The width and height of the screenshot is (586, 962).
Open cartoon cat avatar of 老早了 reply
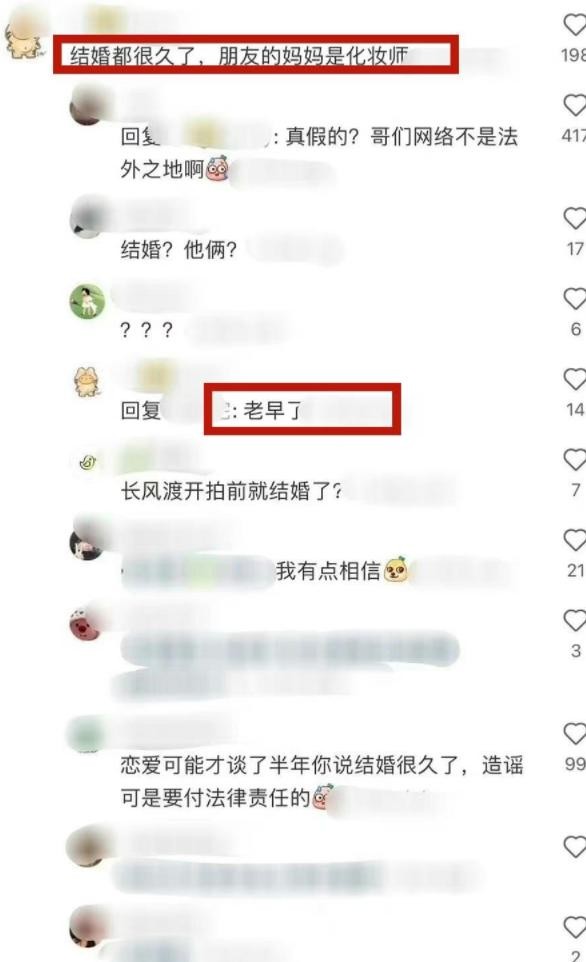click(87, 382)
